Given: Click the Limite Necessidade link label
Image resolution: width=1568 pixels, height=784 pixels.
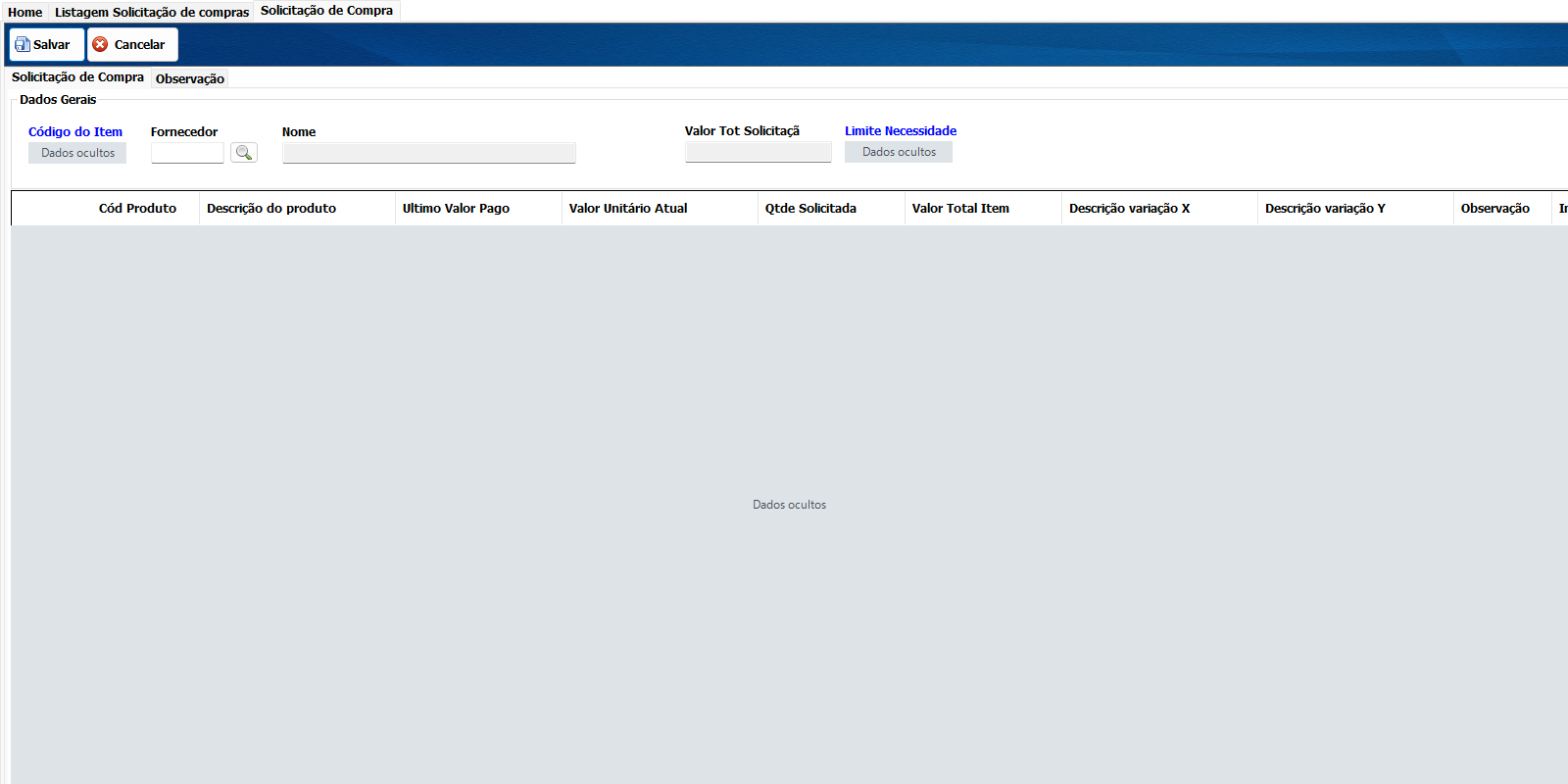Looking at the screenshot, I should 901,130.
